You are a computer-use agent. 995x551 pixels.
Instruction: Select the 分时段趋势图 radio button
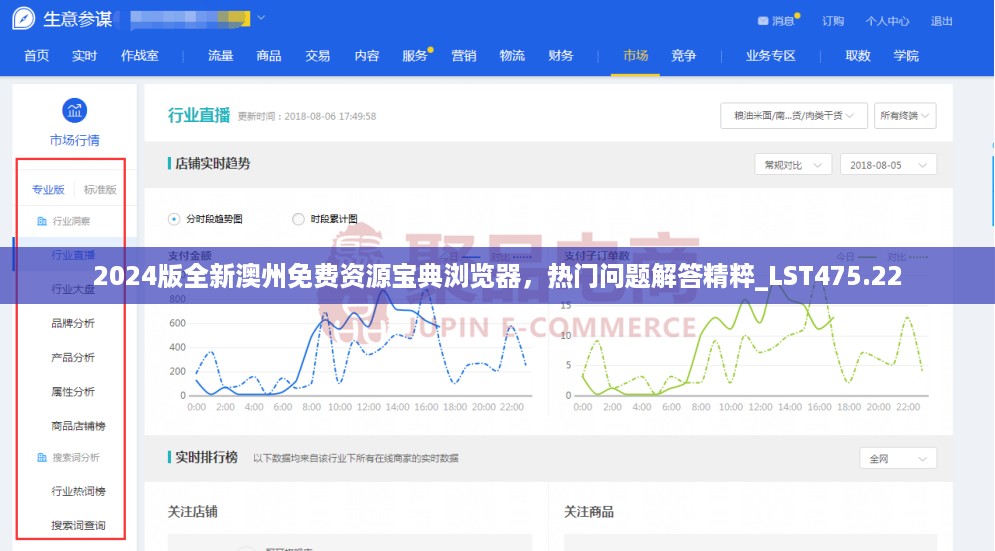(174, 219)
